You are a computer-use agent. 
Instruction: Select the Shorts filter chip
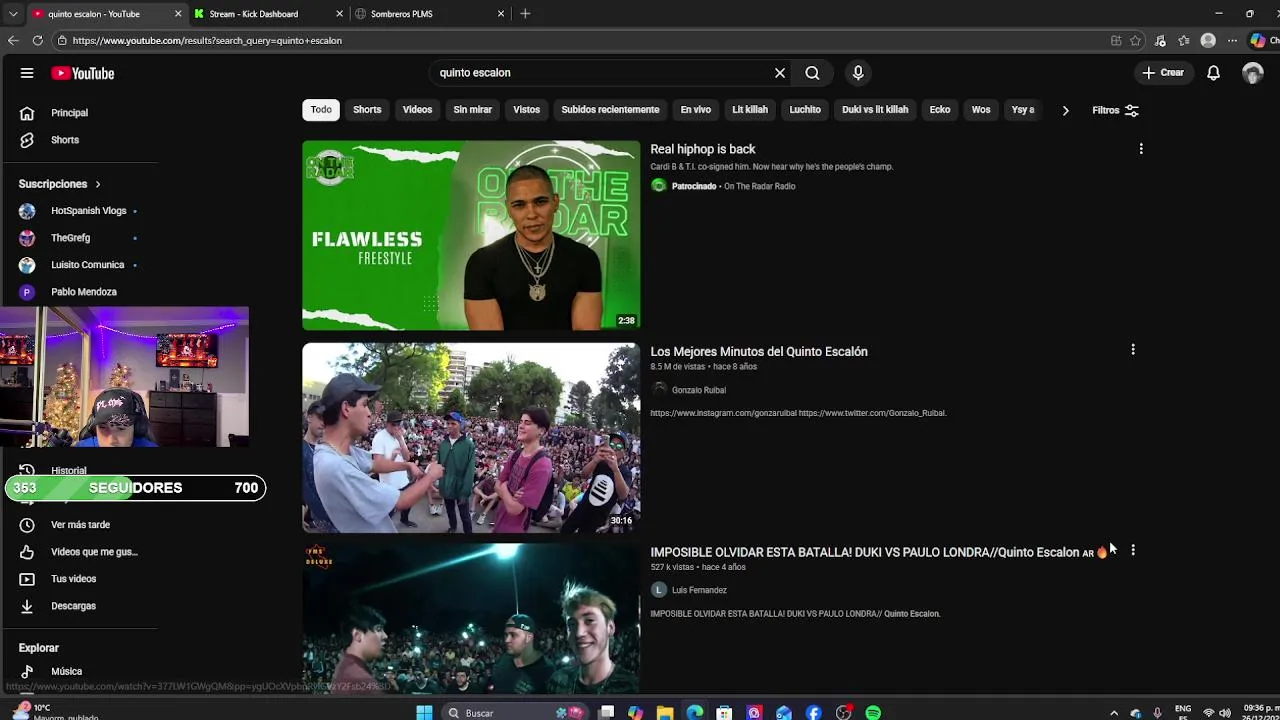(367, 110)
